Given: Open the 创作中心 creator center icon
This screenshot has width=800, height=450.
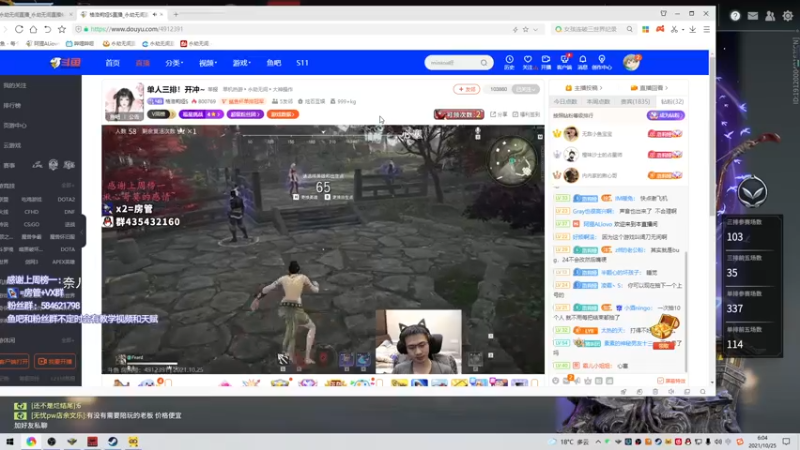Looking at the screenshot, I should tap(602, 62).
